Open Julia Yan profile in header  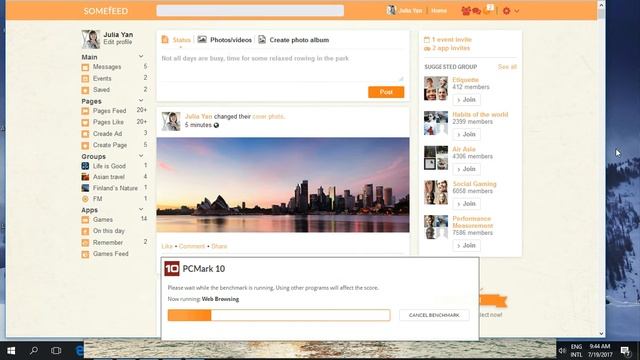pos(404,11)
